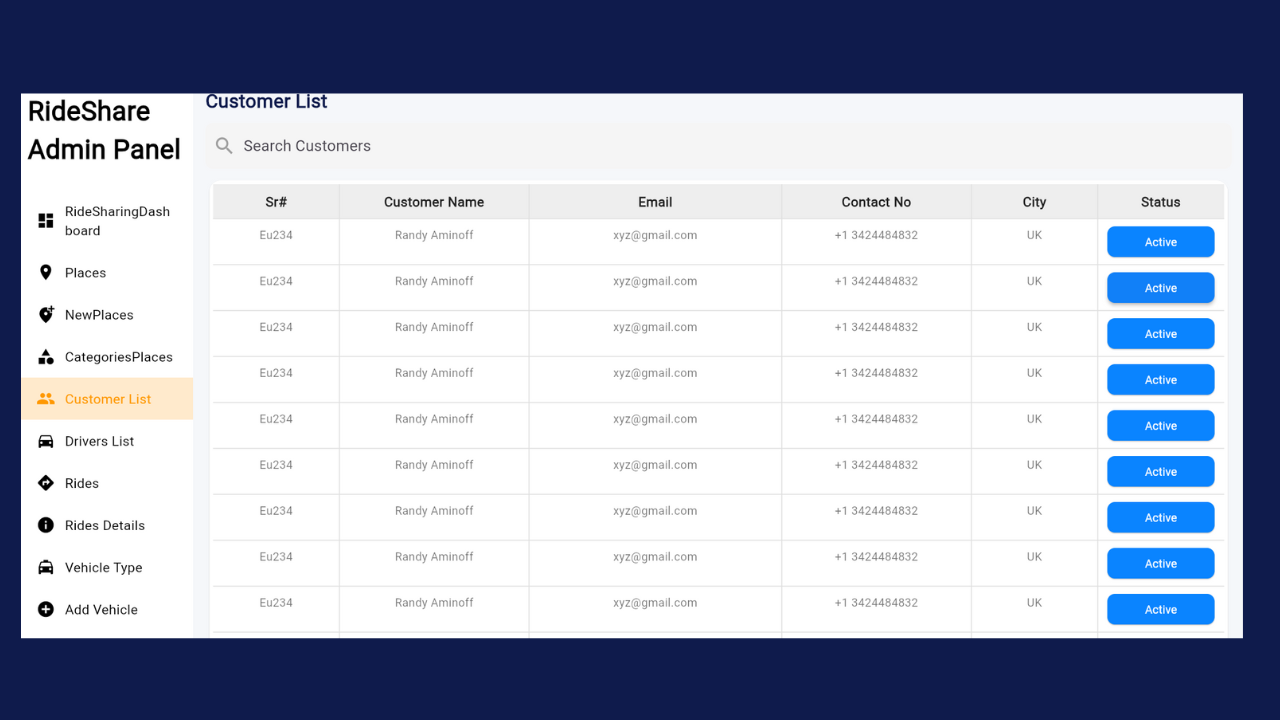Click the Places location pin icon

coord(46,272)
